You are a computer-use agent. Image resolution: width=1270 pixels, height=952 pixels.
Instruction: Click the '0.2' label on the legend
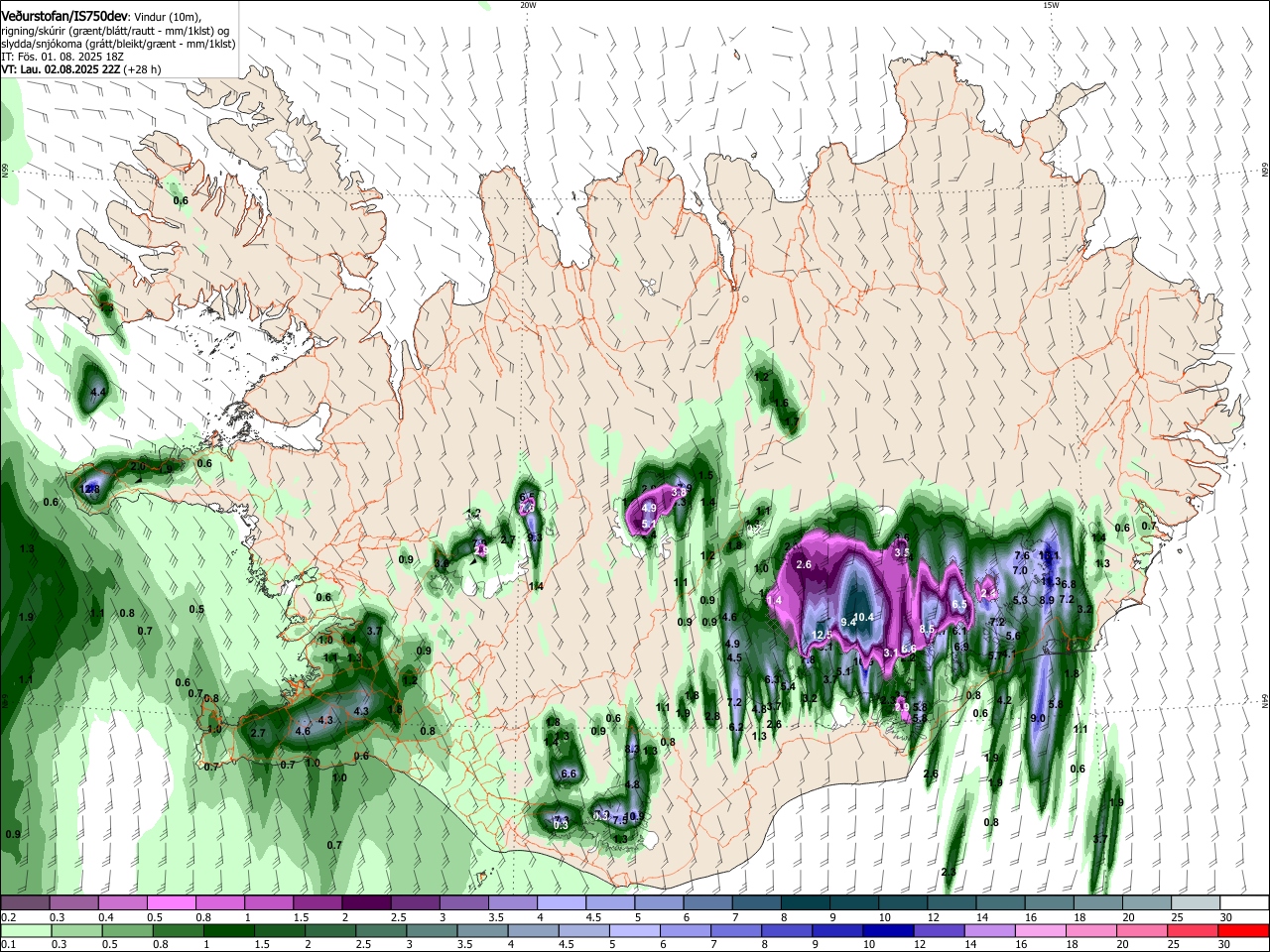8,917
